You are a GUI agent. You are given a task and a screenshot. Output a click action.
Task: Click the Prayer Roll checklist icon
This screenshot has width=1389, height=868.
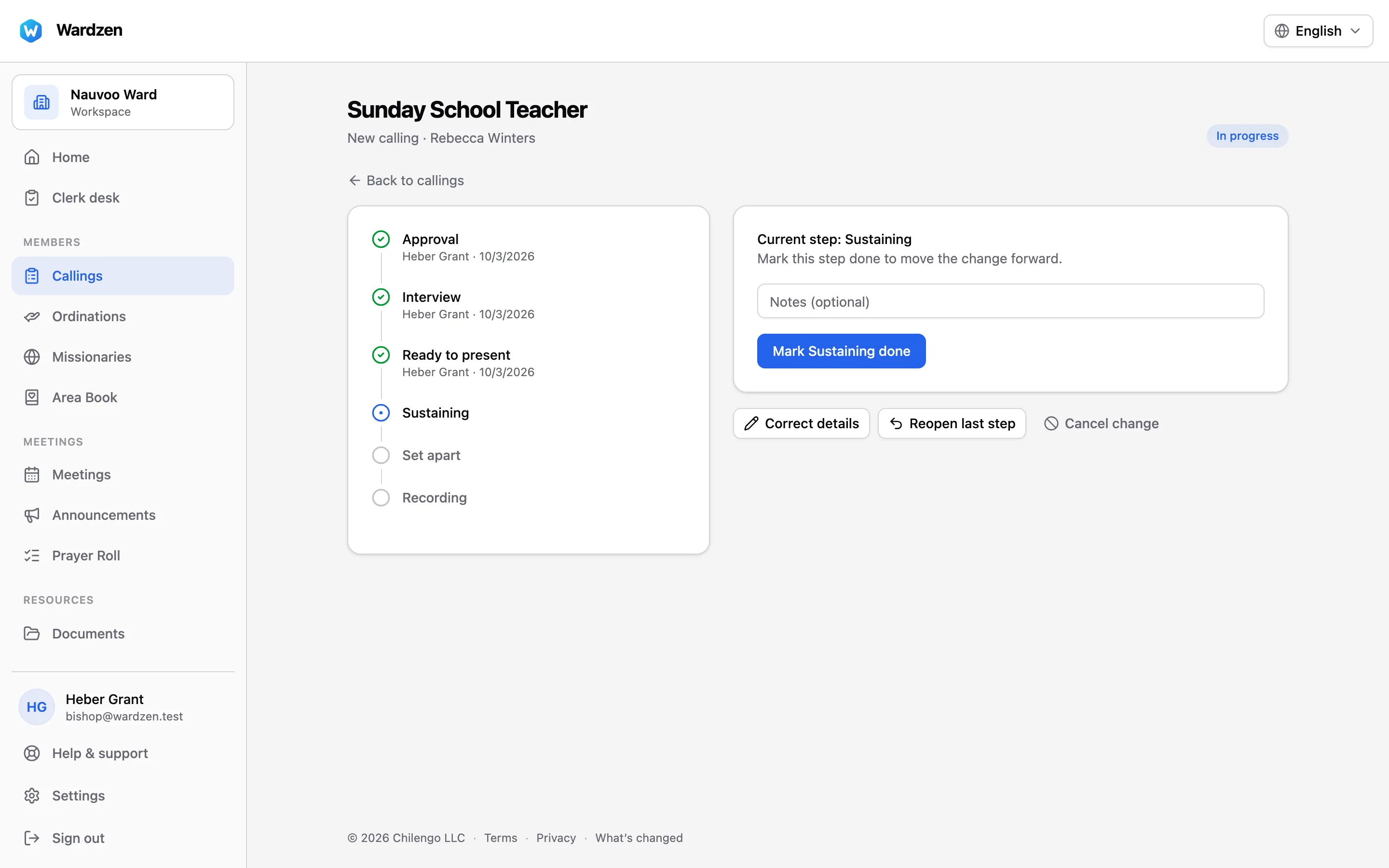[31, 555]
